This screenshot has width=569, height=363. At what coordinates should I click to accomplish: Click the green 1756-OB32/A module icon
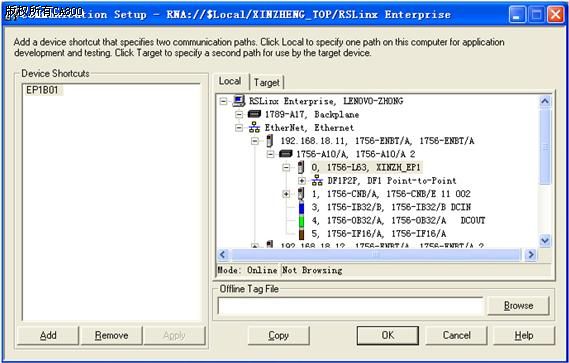coord(301,220)
